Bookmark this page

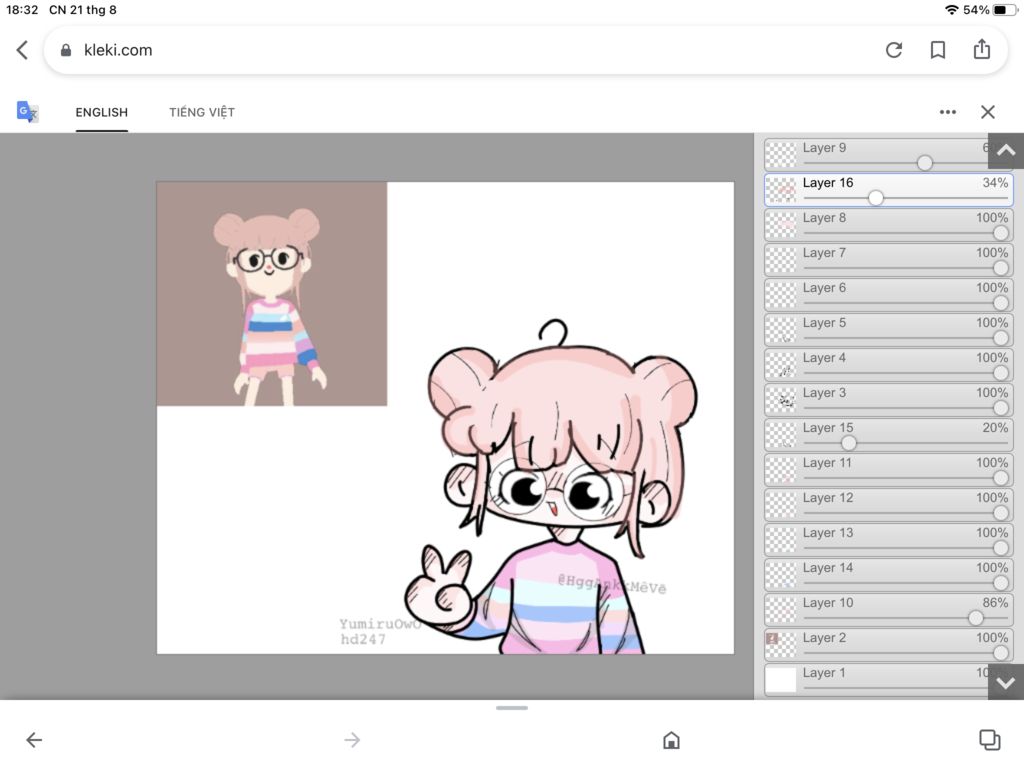pos(938,50)
